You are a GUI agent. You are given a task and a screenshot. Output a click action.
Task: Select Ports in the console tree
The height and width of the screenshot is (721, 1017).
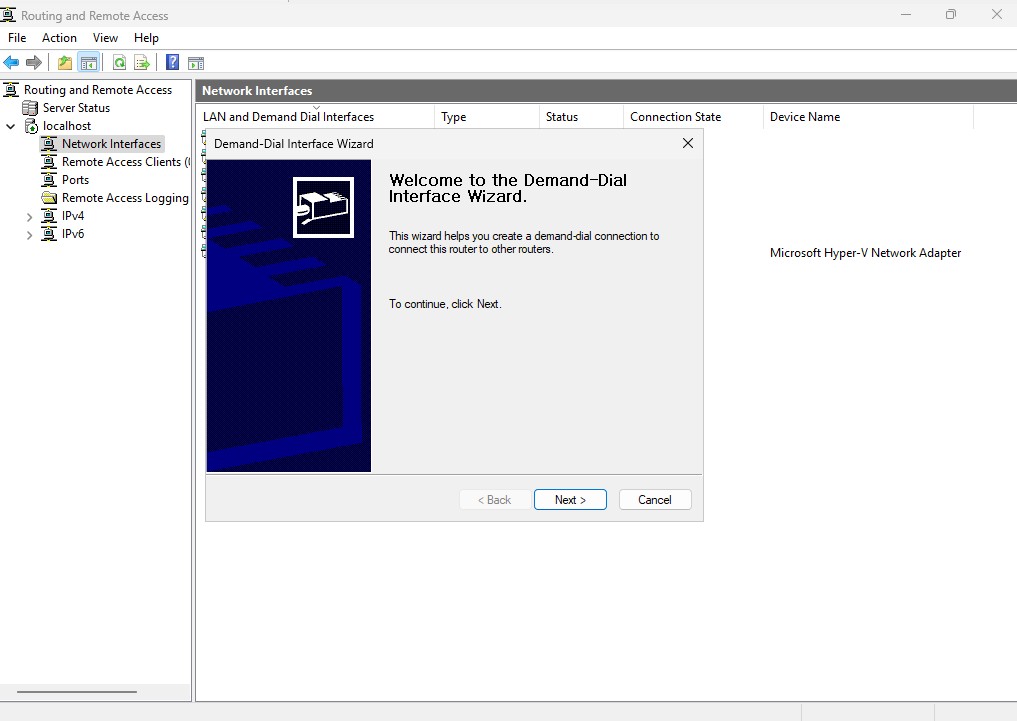(75, 180)
